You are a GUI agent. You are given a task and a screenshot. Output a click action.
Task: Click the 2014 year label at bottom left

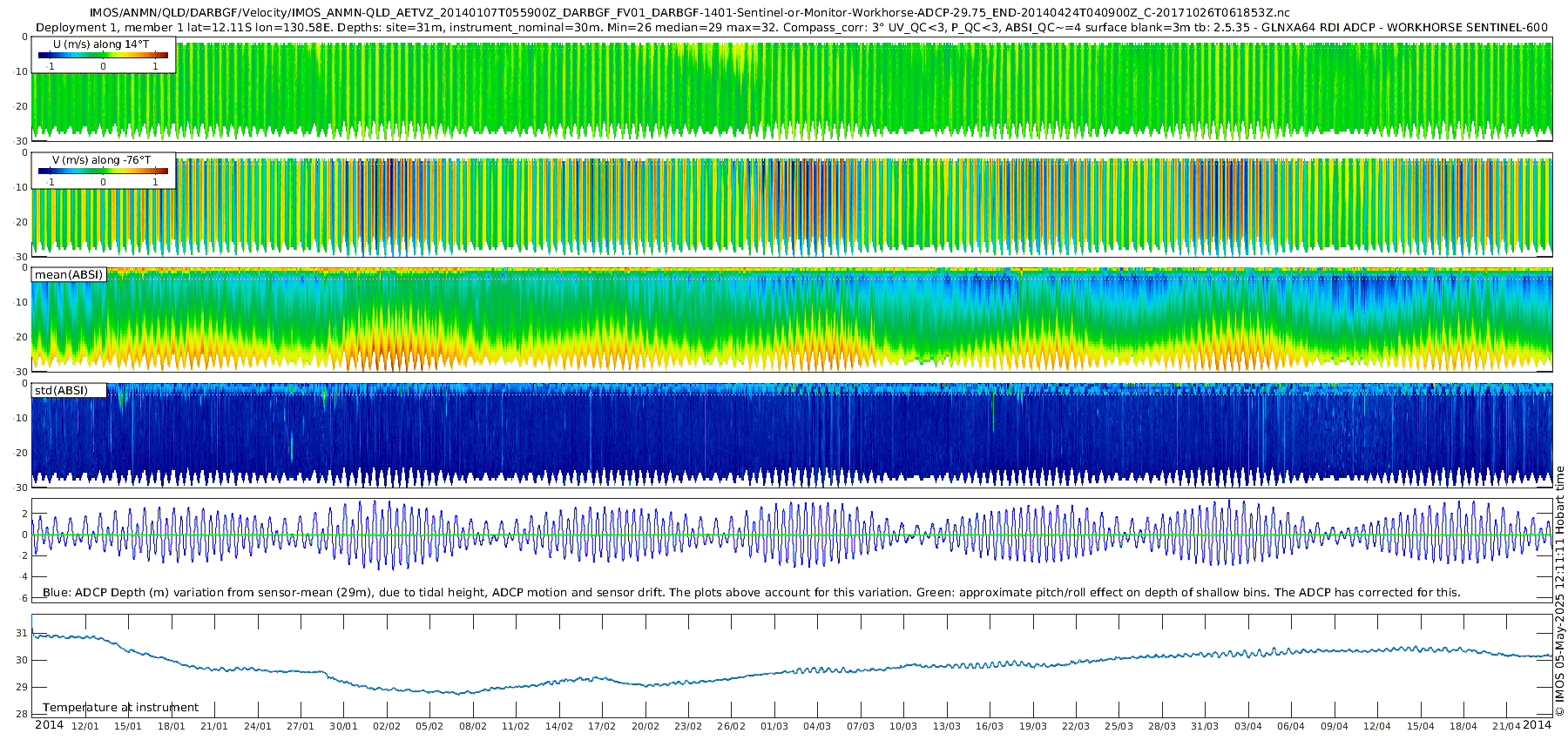(x=49, y=725)
